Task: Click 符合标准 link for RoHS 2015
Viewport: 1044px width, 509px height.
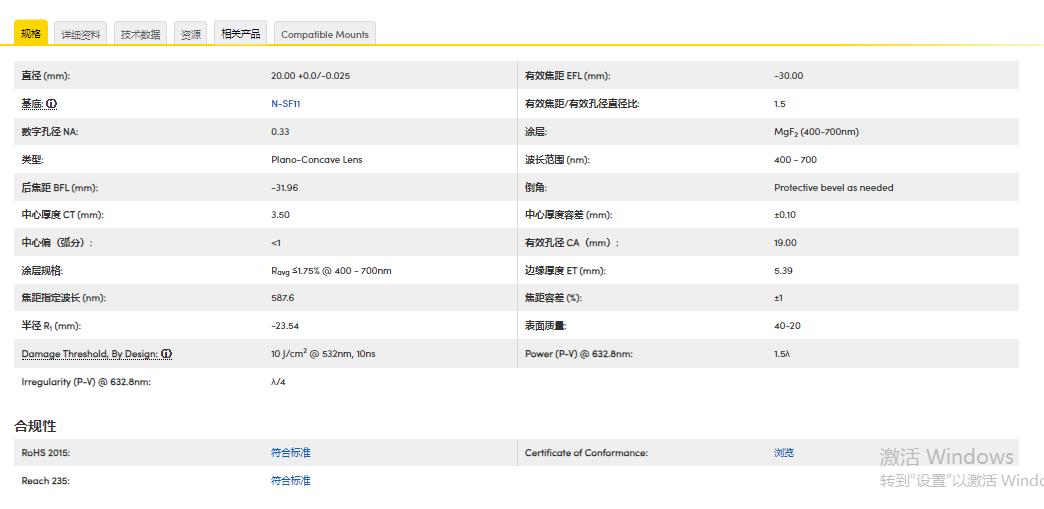Action: click(291, 453)
